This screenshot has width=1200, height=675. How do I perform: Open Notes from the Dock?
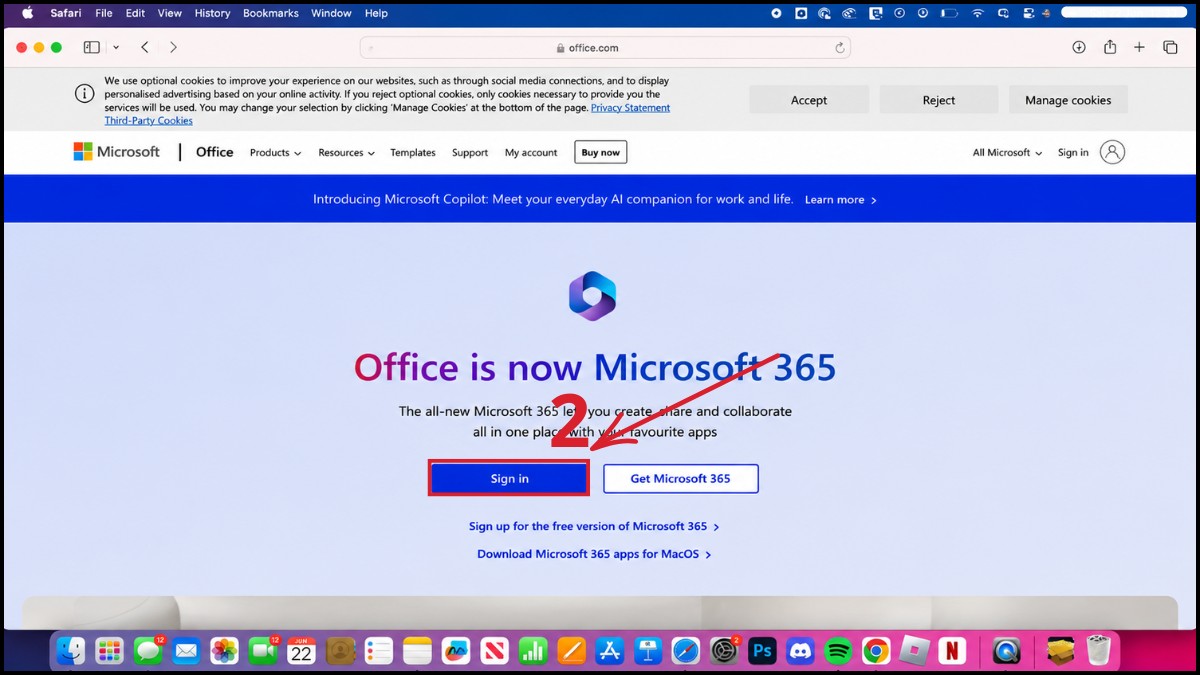(x=417, y=651)
